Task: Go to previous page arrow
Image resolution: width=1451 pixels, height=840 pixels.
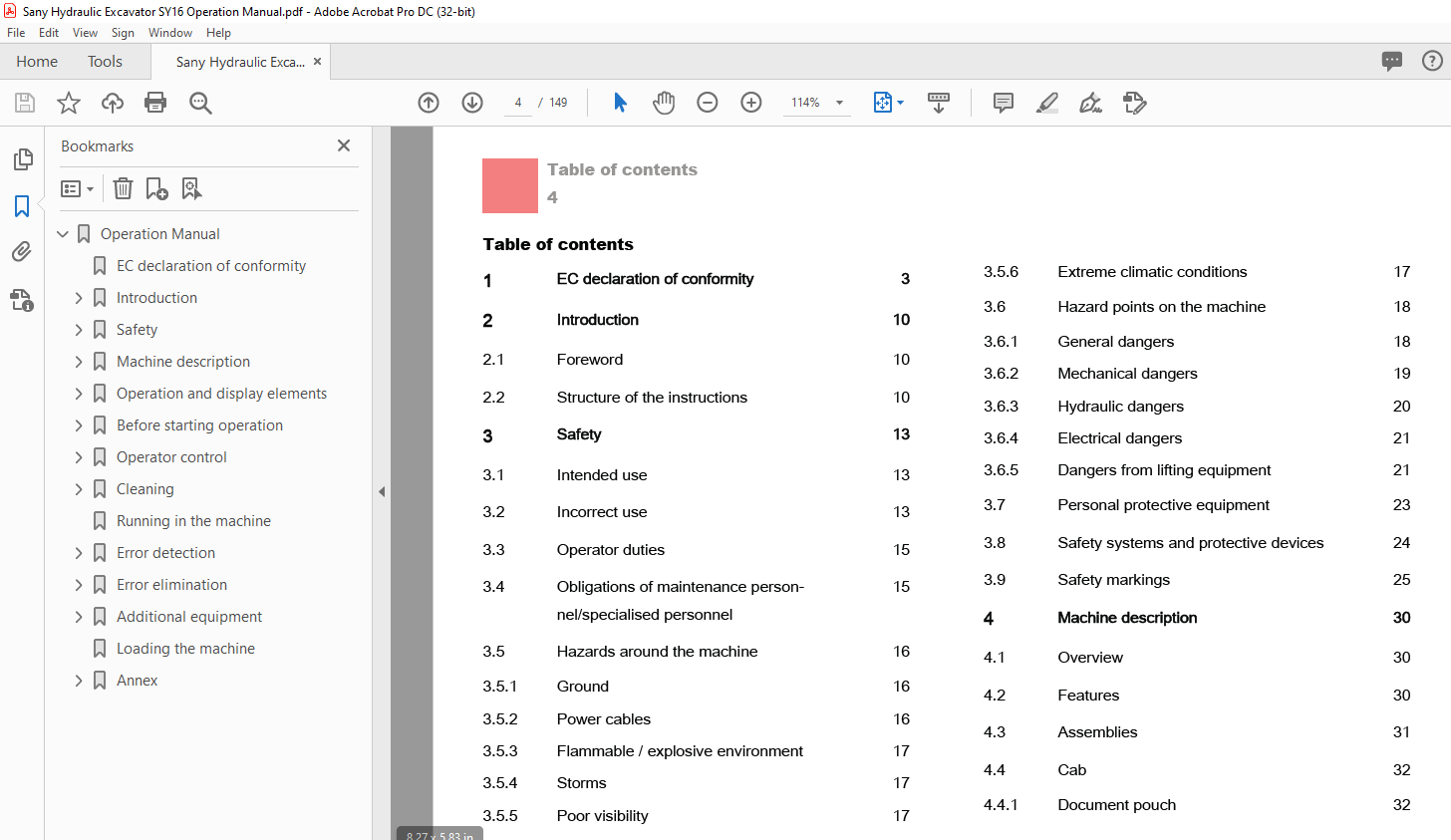Action: click(x=429, y=103)
